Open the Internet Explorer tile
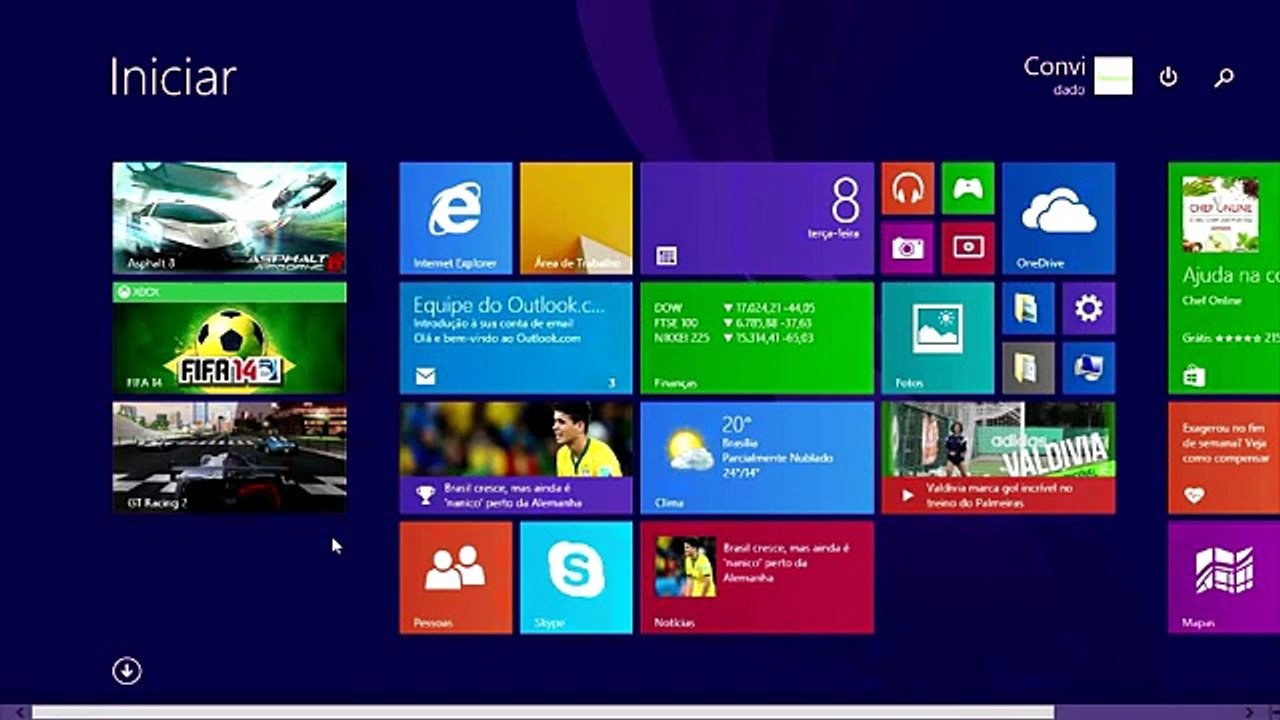 [456, 218]
